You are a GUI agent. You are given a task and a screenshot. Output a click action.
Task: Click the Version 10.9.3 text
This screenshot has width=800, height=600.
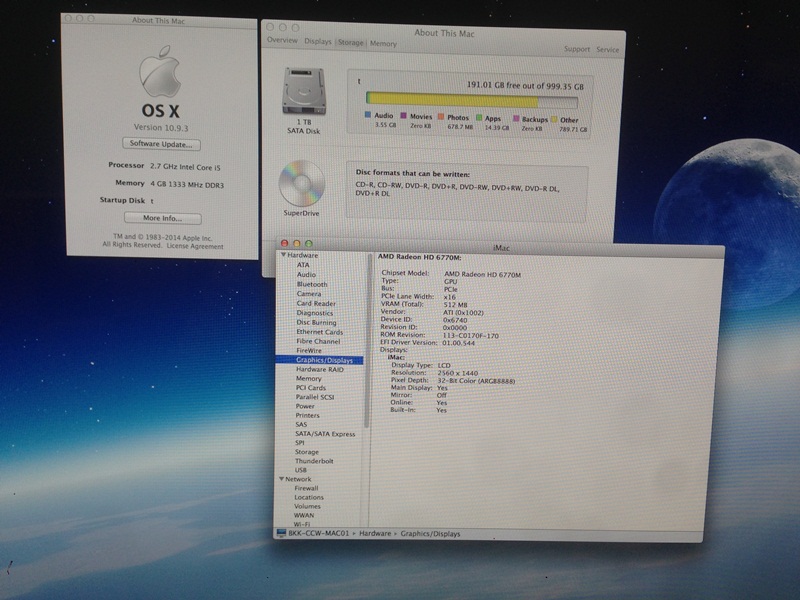[x=161, y=127]
